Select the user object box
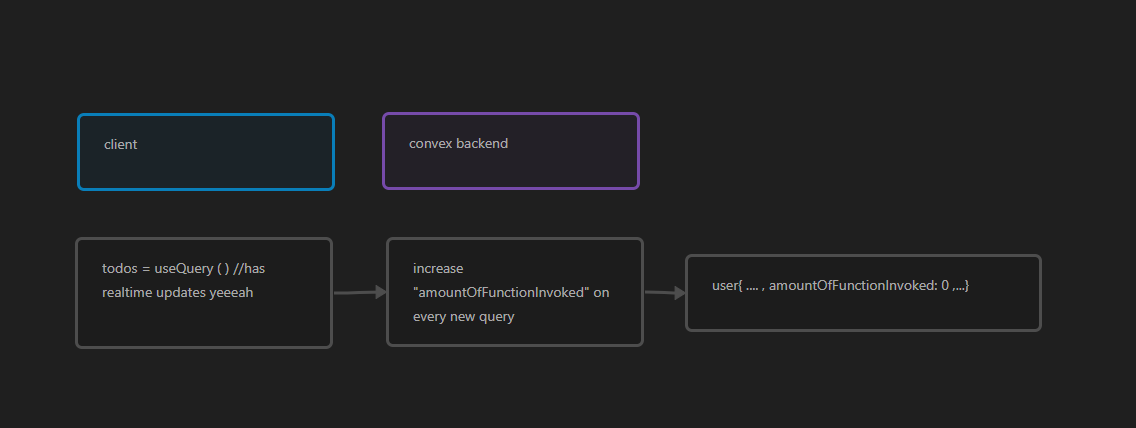This screenshot has height=428, width=1136. click(x=864, y=293)
